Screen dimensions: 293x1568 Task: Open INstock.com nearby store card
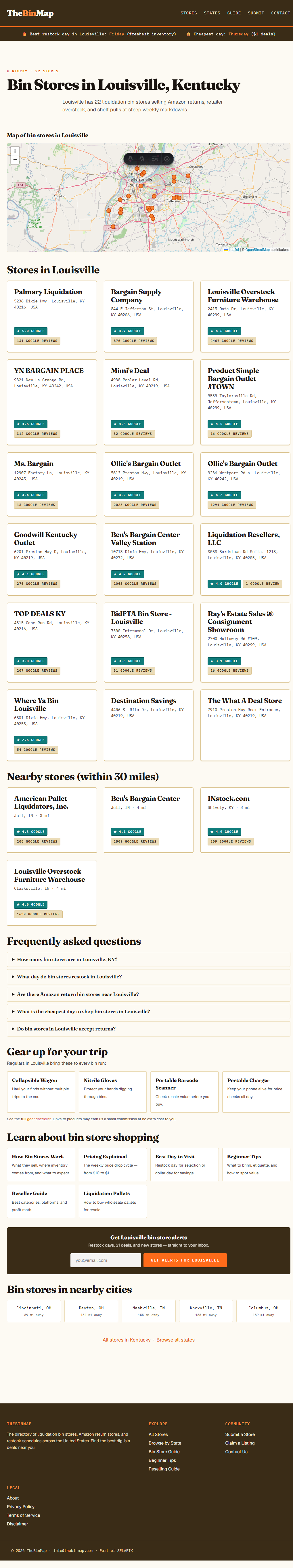pos(245,820)
